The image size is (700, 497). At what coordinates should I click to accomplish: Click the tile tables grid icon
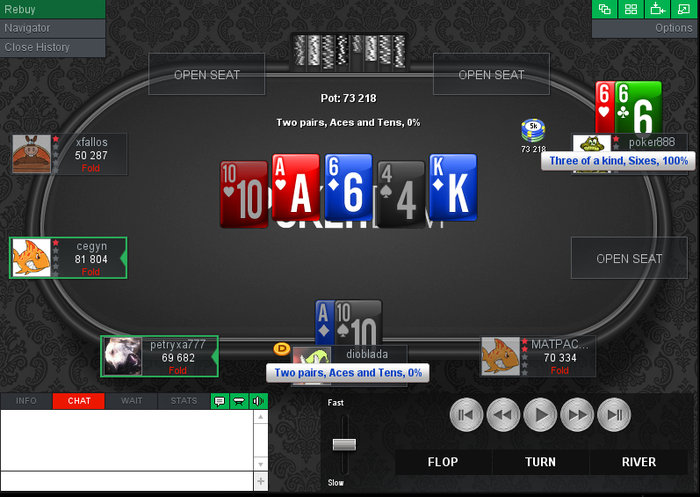[x=631, y=9]
